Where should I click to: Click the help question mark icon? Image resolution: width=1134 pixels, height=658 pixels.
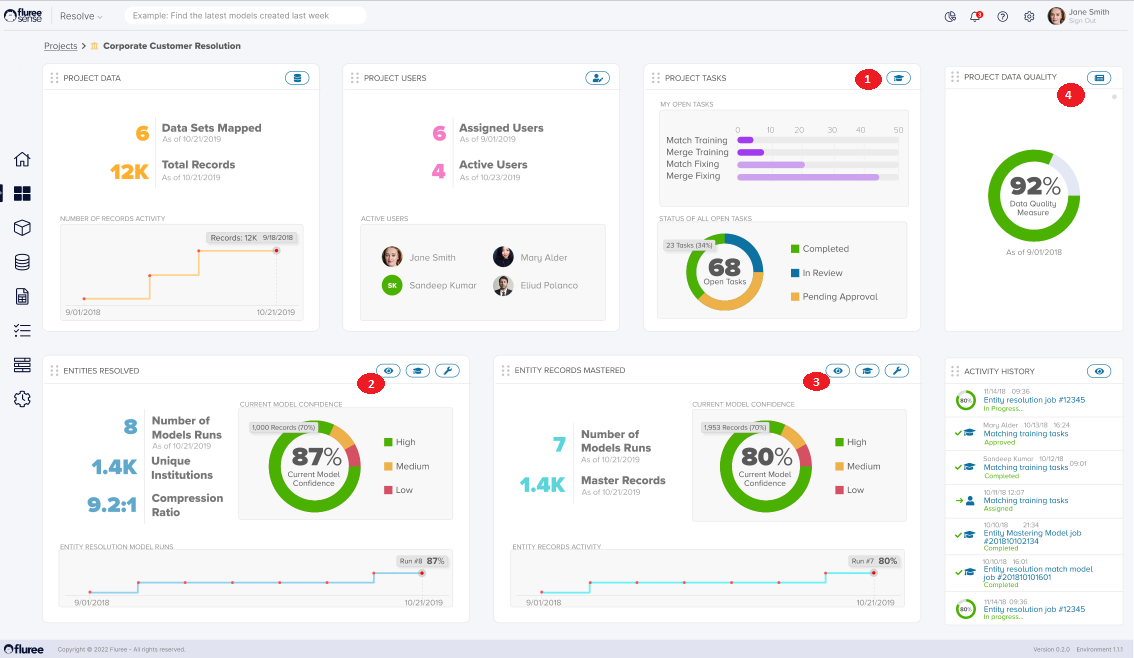pyautogui.click(x=1002, y=16)
